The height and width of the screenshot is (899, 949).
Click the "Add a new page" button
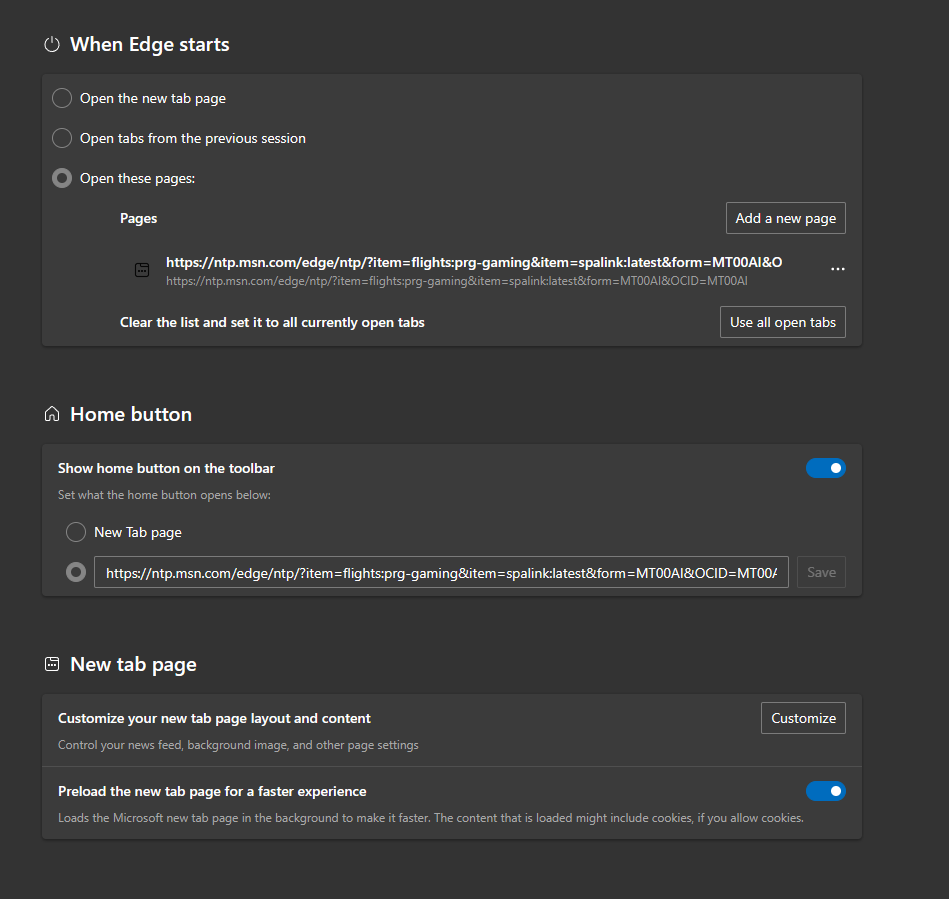786,218
